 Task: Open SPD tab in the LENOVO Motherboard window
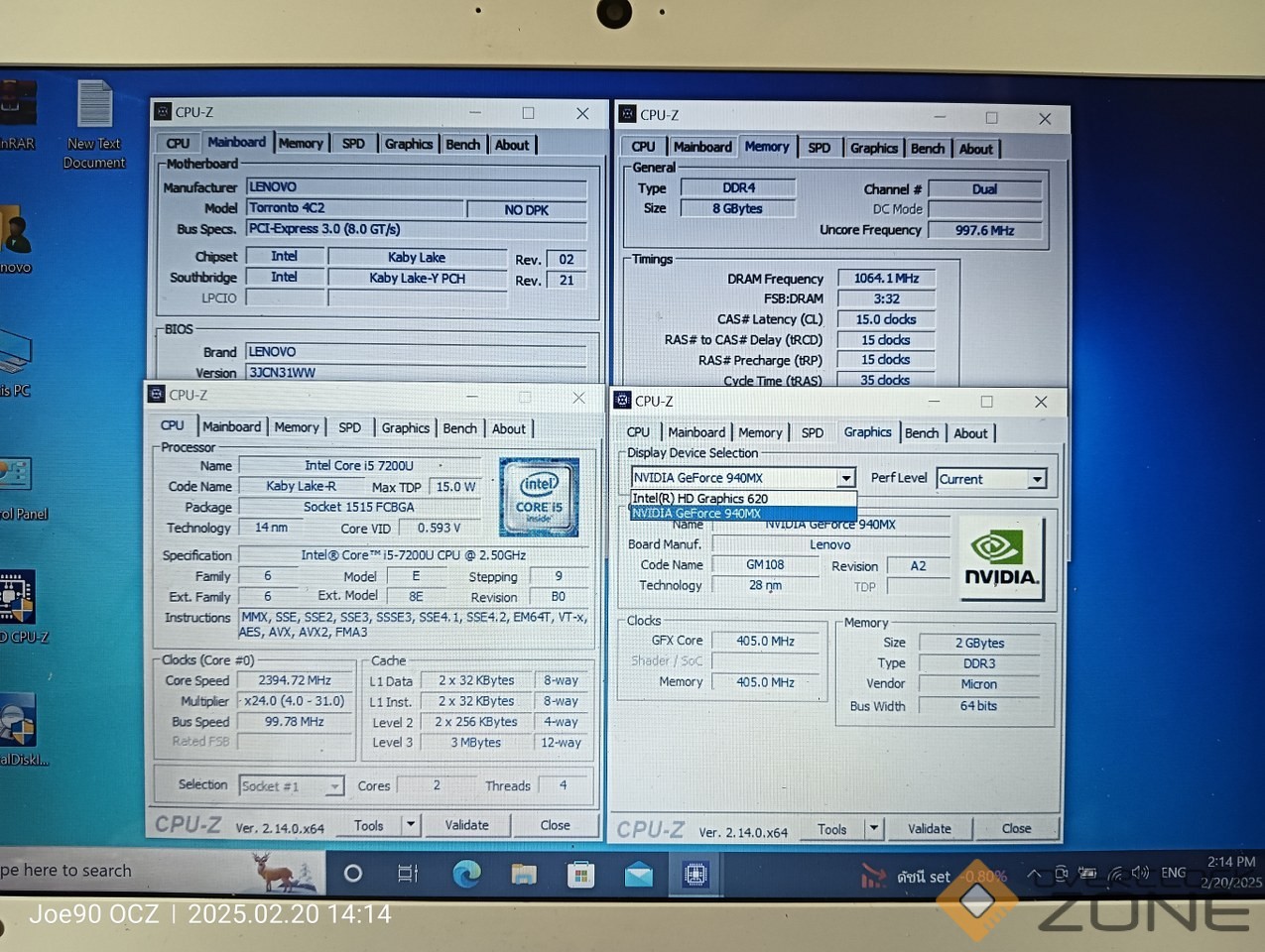click(353, 144)
